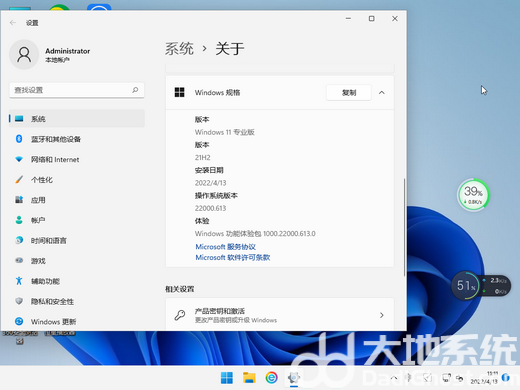This screenshot has height=390, width=520.
Task: Click the Windows logo beside Windows 规格
Action: pos(180,92)
